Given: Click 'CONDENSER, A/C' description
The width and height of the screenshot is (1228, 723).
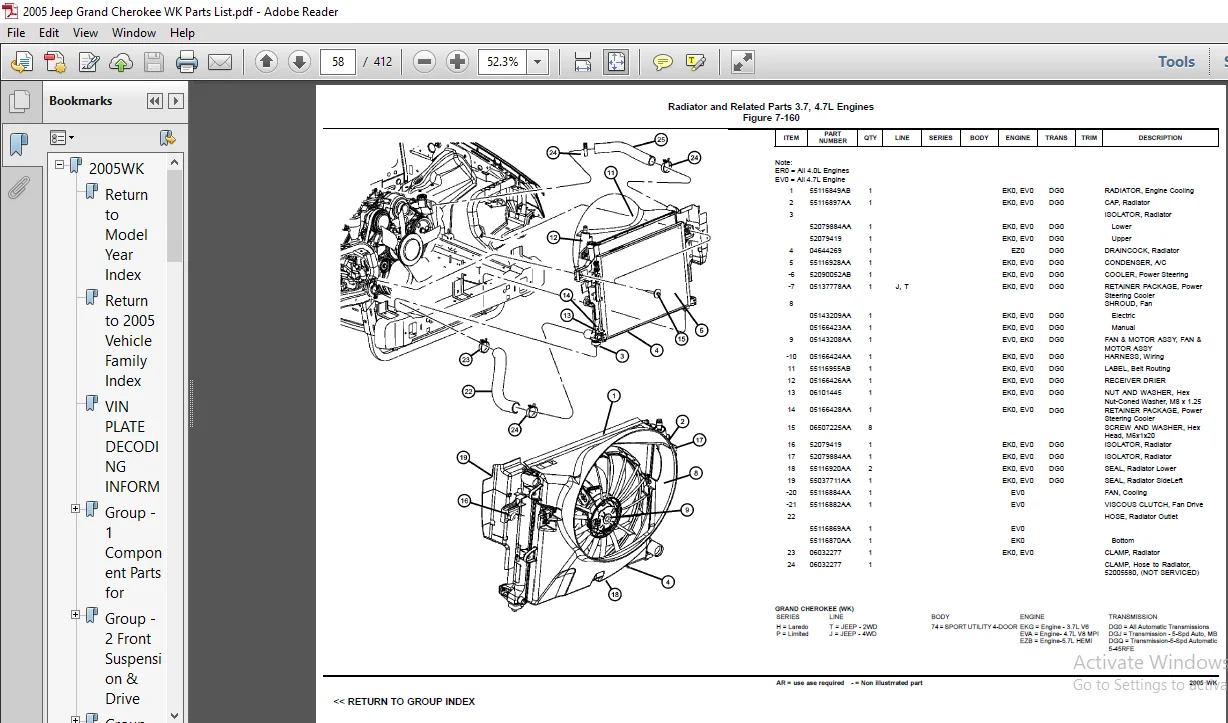Looking at the screenshot, I should coord(1134,262).
